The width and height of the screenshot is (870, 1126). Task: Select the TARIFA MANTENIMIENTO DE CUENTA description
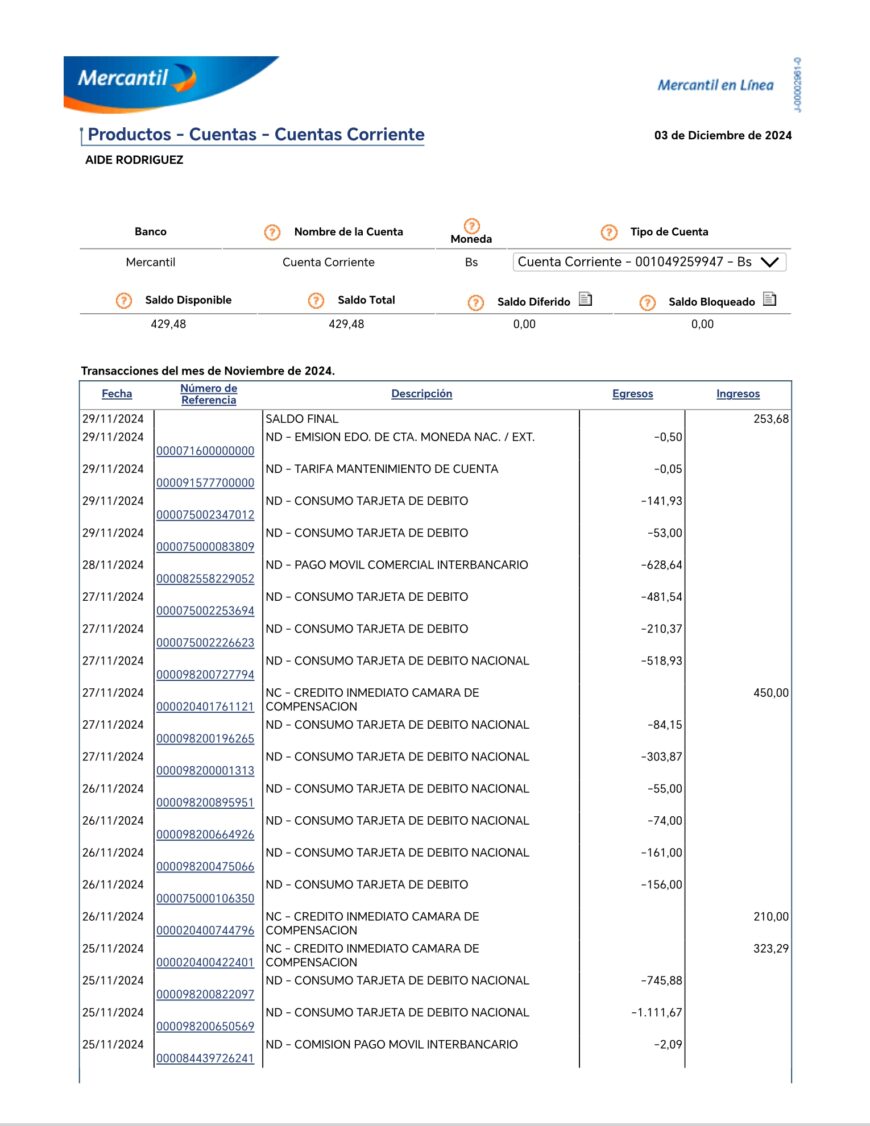click(382, 469)
